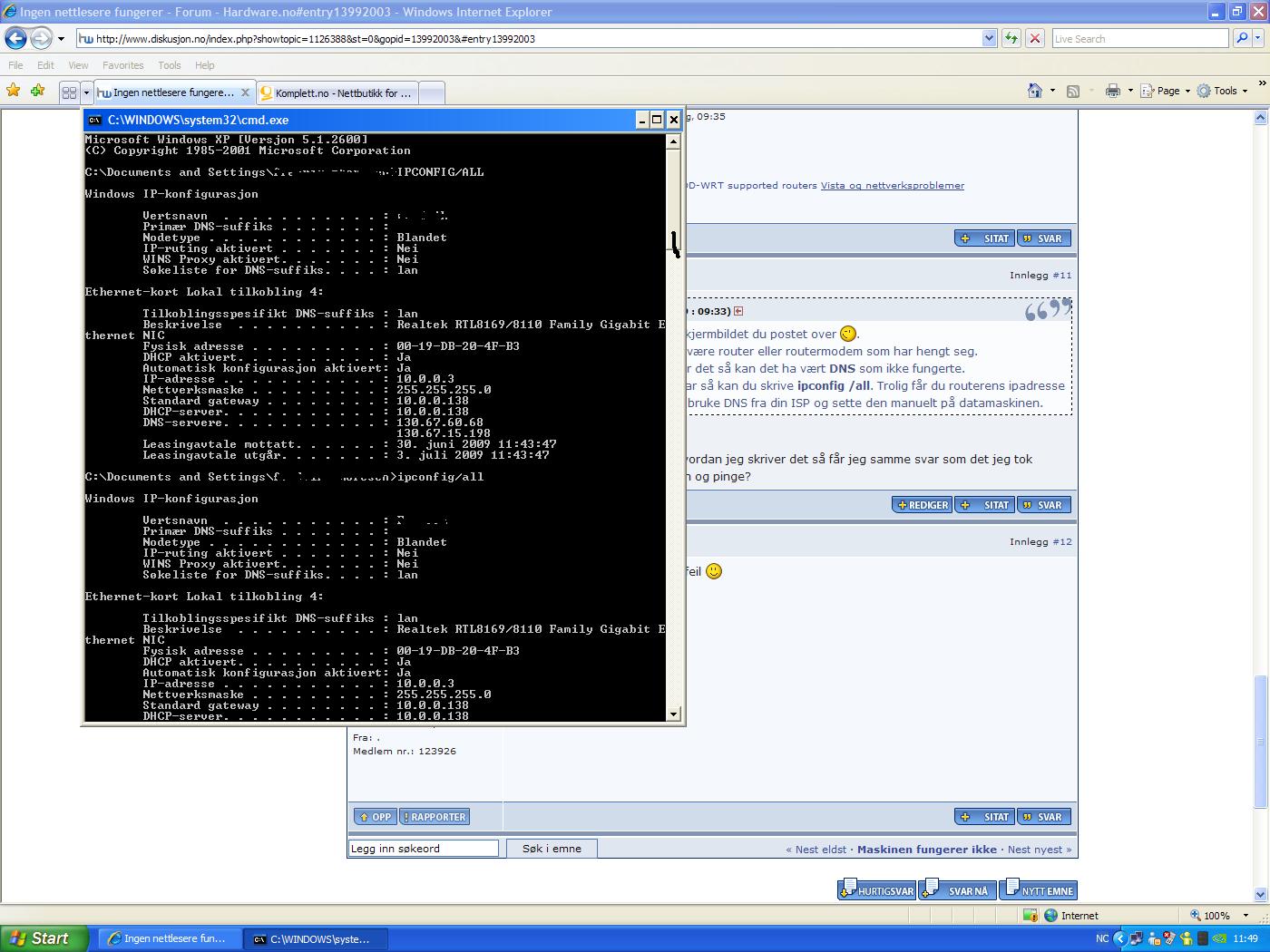
Task: Open Favorites Center star icon
Action: (x=13, y=91)
